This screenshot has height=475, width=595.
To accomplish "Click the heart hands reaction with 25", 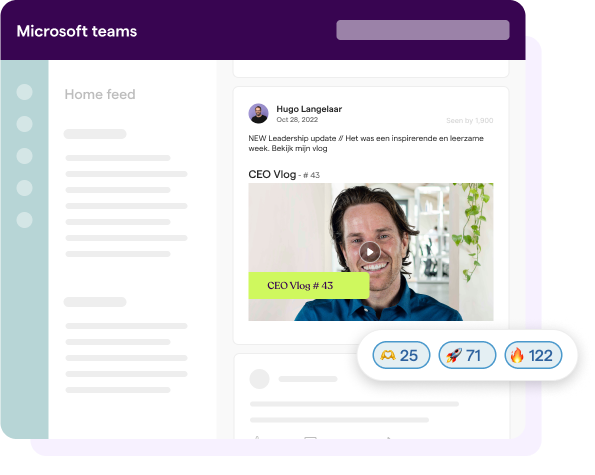I will (401, 355).
